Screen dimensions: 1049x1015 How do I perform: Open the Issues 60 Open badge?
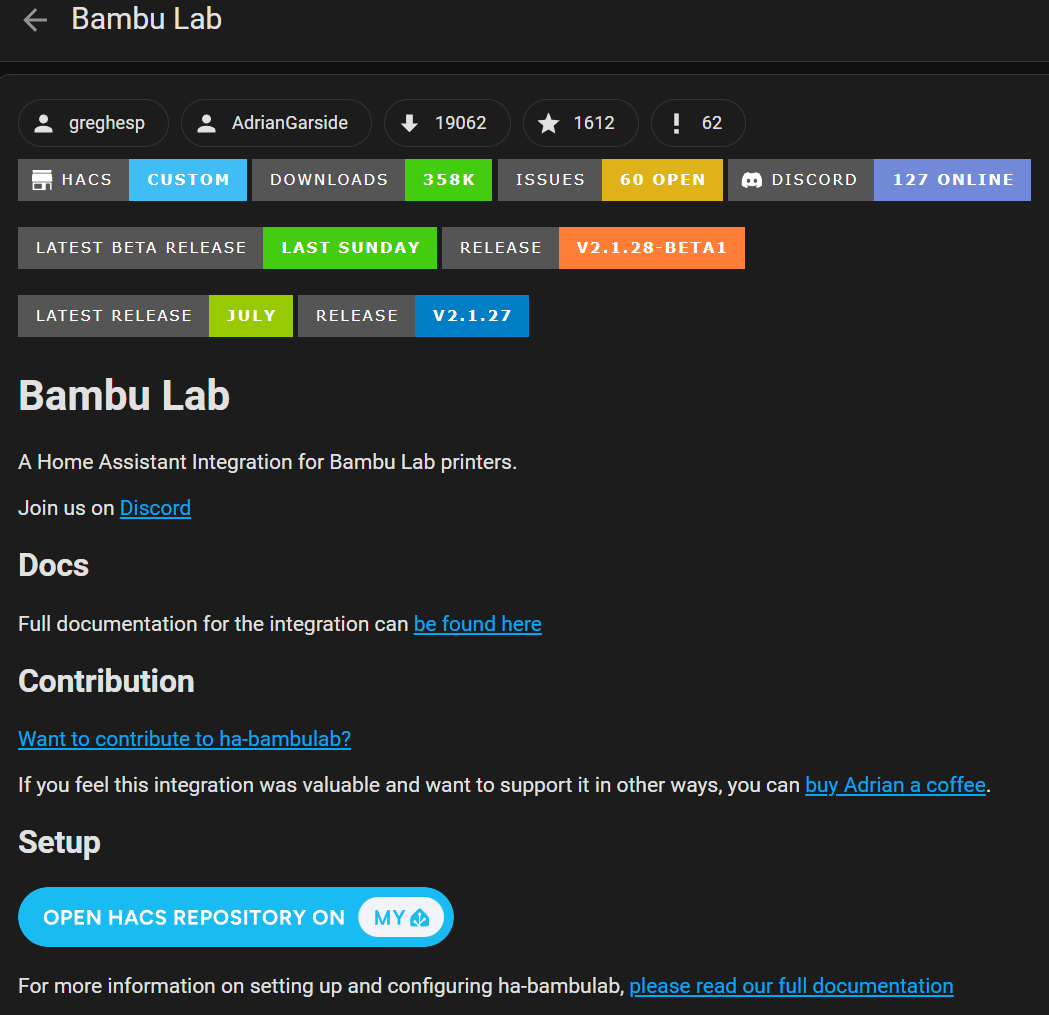click(610, 180)
